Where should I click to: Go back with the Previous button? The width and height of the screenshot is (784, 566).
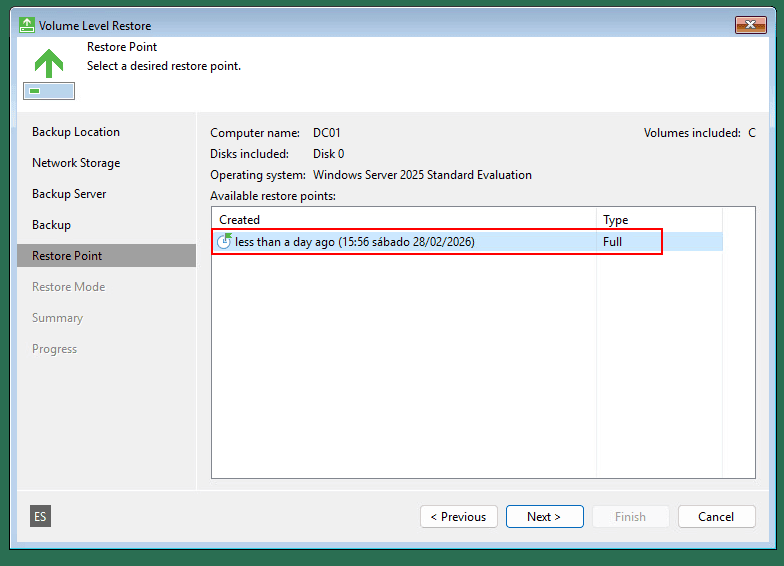click(458, 517)
